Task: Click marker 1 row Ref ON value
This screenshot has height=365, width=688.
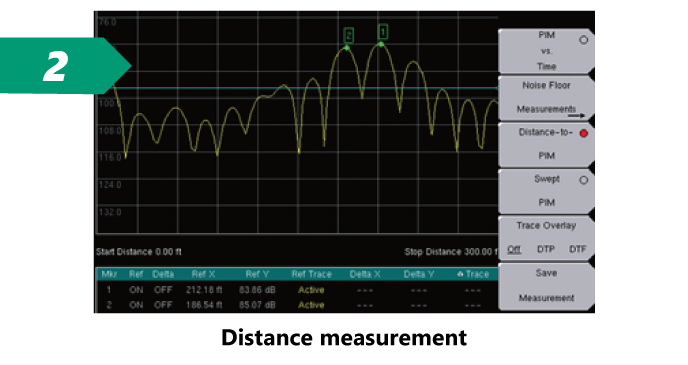Action: pyautogui.click(x=136, y=290)
